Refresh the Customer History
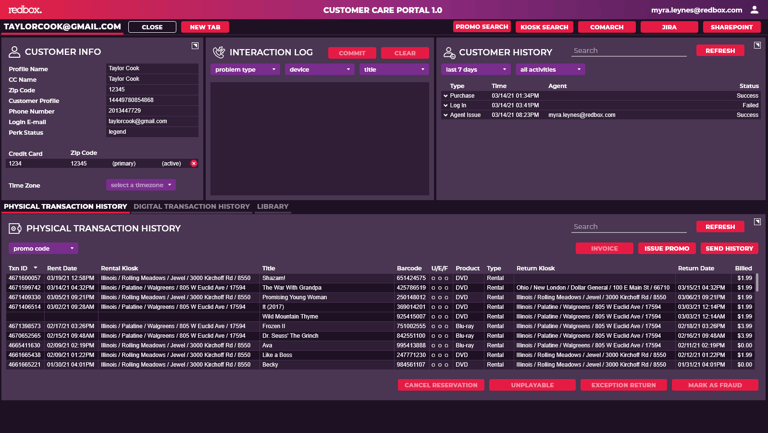The height and width of the screenshot is (433, 768). click(x=720, y=50)
